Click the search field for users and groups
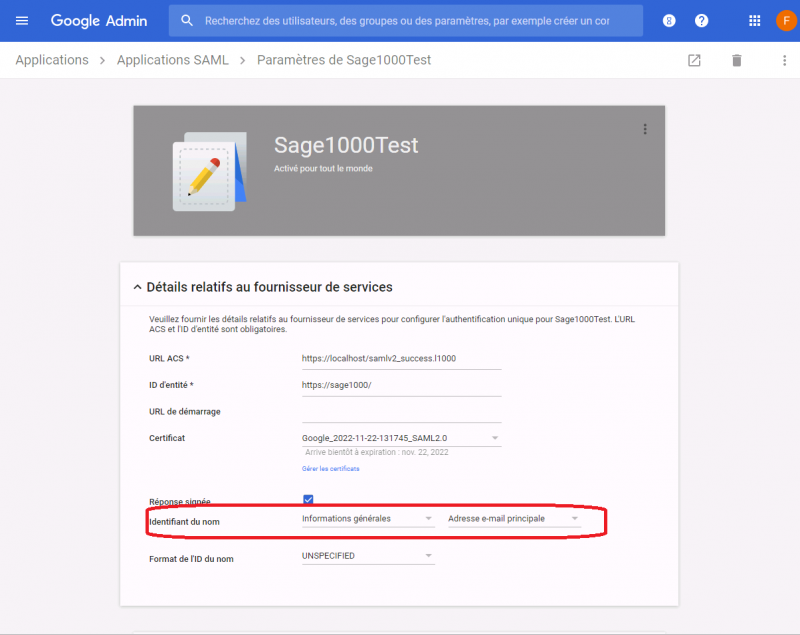 point(407,21)
